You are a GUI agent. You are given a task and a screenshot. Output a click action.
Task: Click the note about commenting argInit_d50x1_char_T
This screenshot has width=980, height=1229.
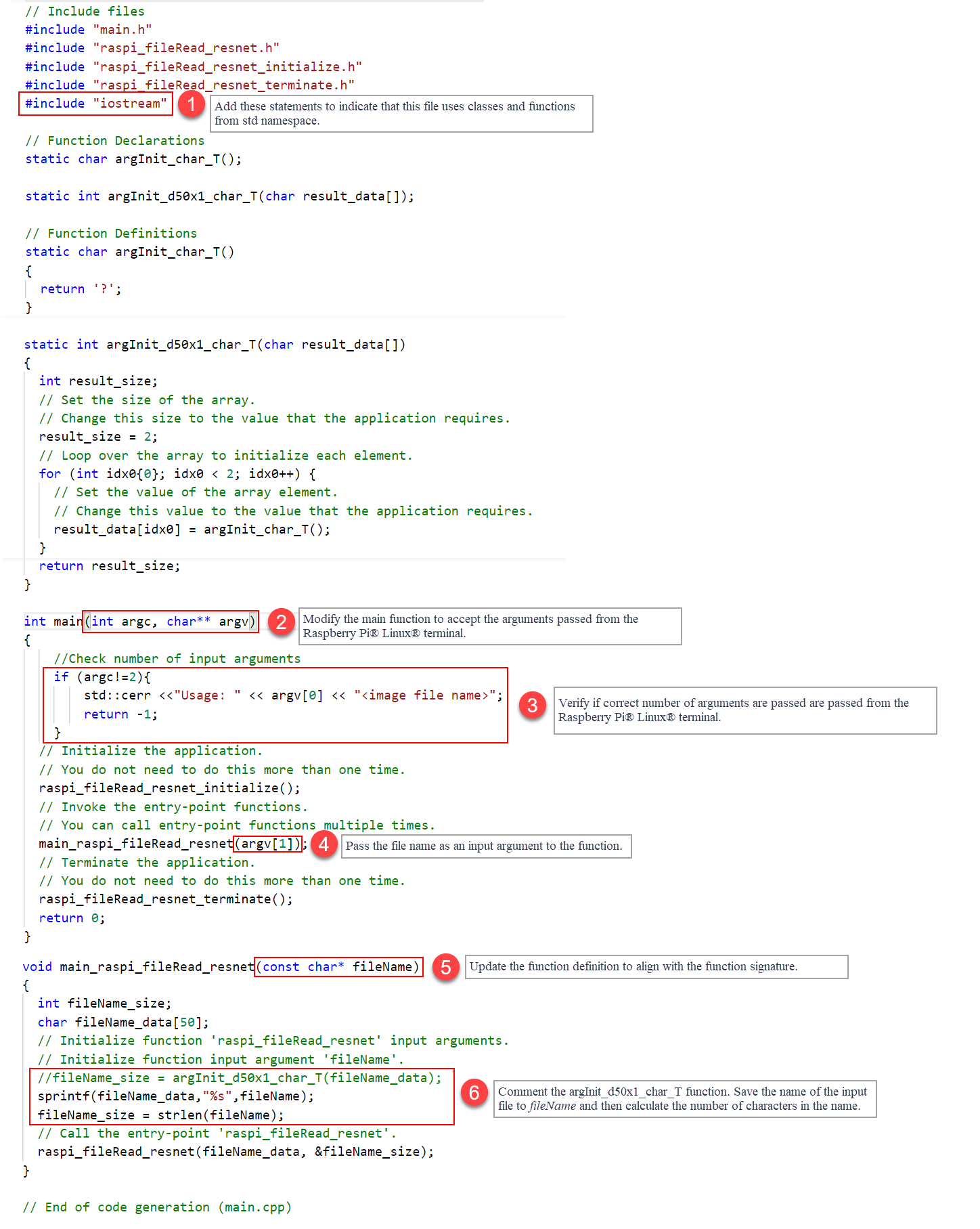pos(684,1099)
